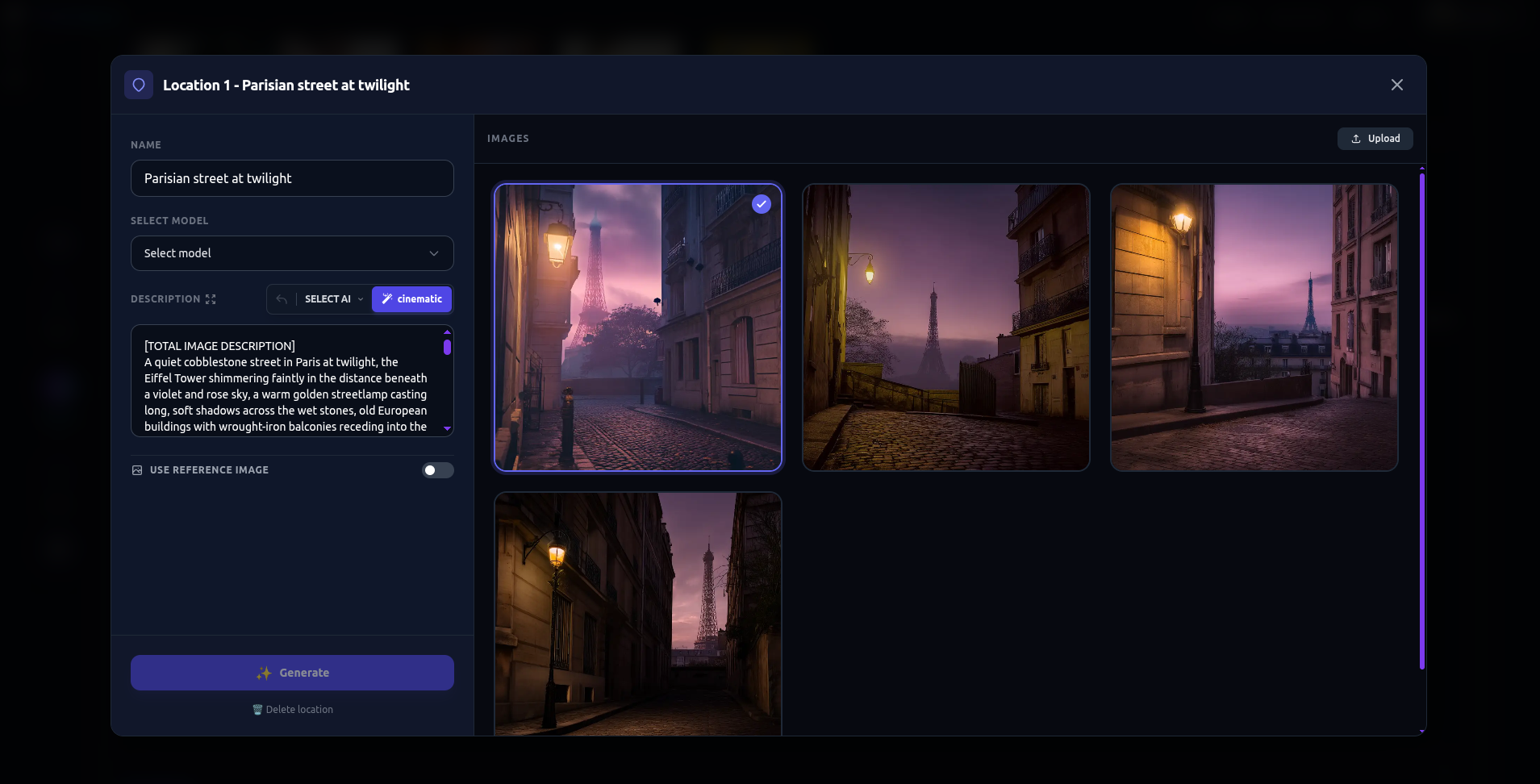Screen dimensions: 1540x784
Task: Click the 'IMAGES' section heading
Action: pos(508,139)
